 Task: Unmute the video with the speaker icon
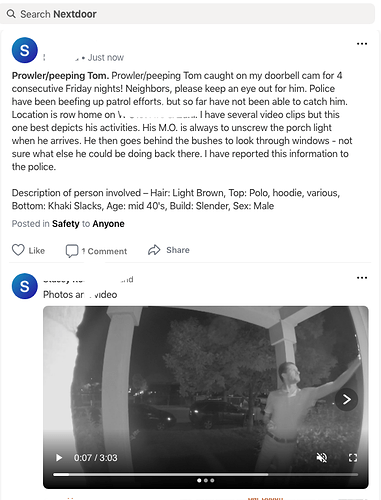[x=322, y=458]
